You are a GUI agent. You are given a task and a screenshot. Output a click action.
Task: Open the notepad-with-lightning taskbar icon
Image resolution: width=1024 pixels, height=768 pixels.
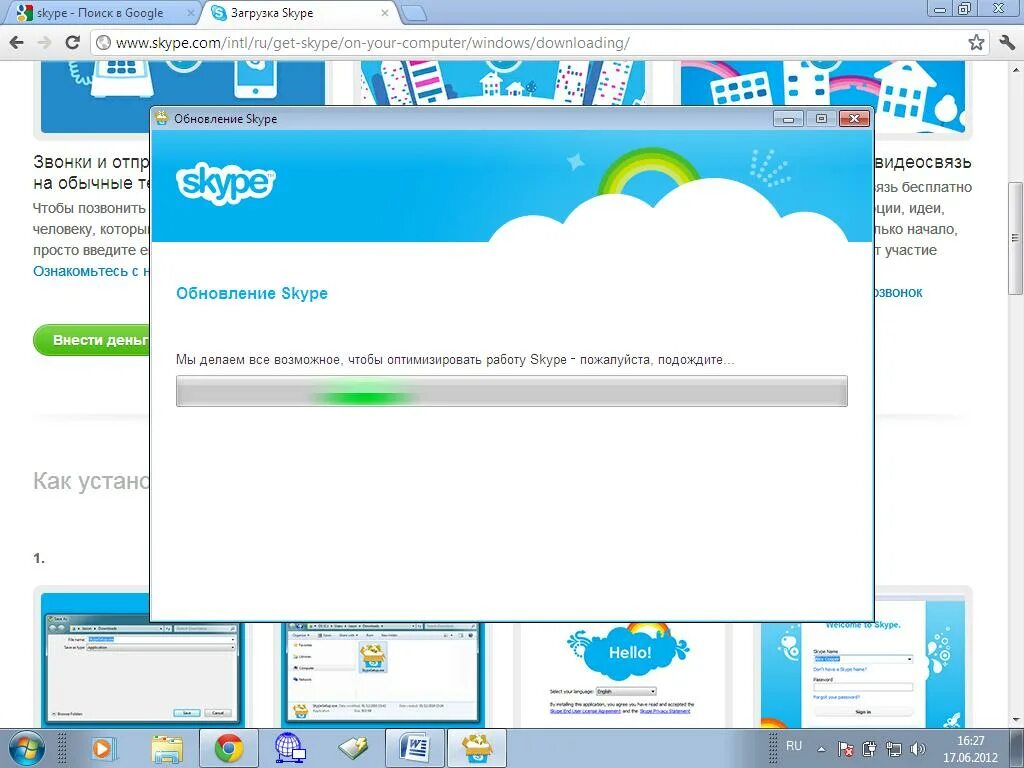click(353, 748)
